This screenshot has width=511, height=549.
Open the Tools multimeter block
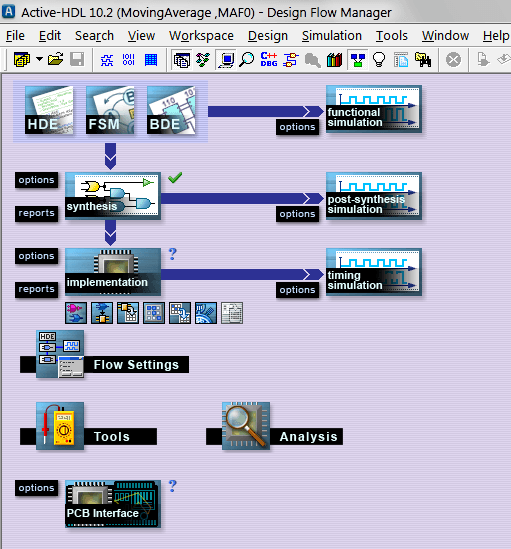tap(88, 426)
